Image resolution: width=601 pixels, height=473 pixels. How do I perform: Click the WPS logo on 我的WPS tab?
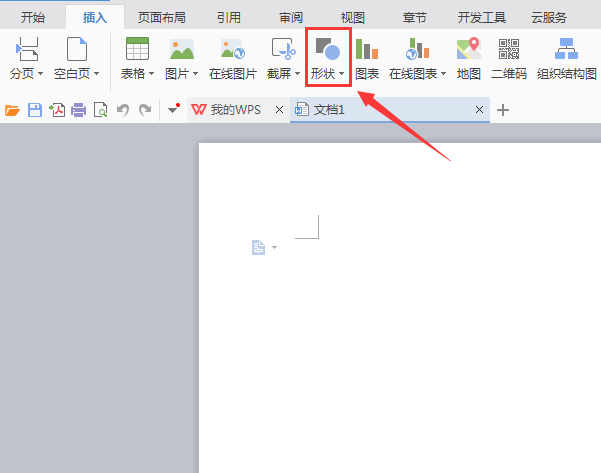tap(199, 110)
